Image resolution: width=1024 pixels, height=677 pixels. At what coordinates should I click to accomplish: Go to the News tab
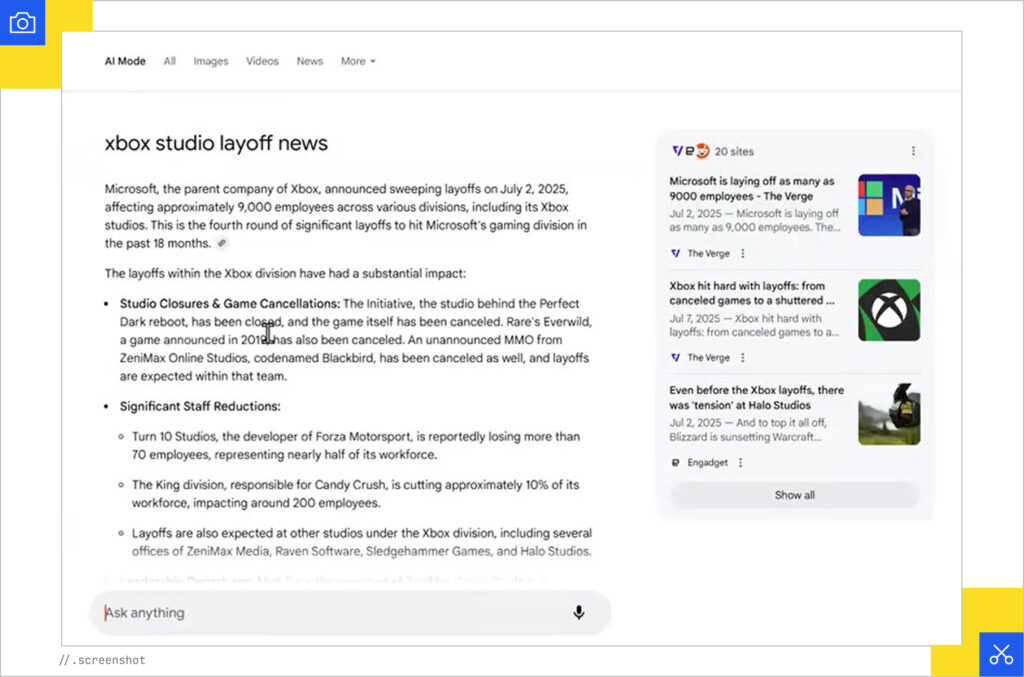pos(309,61)
